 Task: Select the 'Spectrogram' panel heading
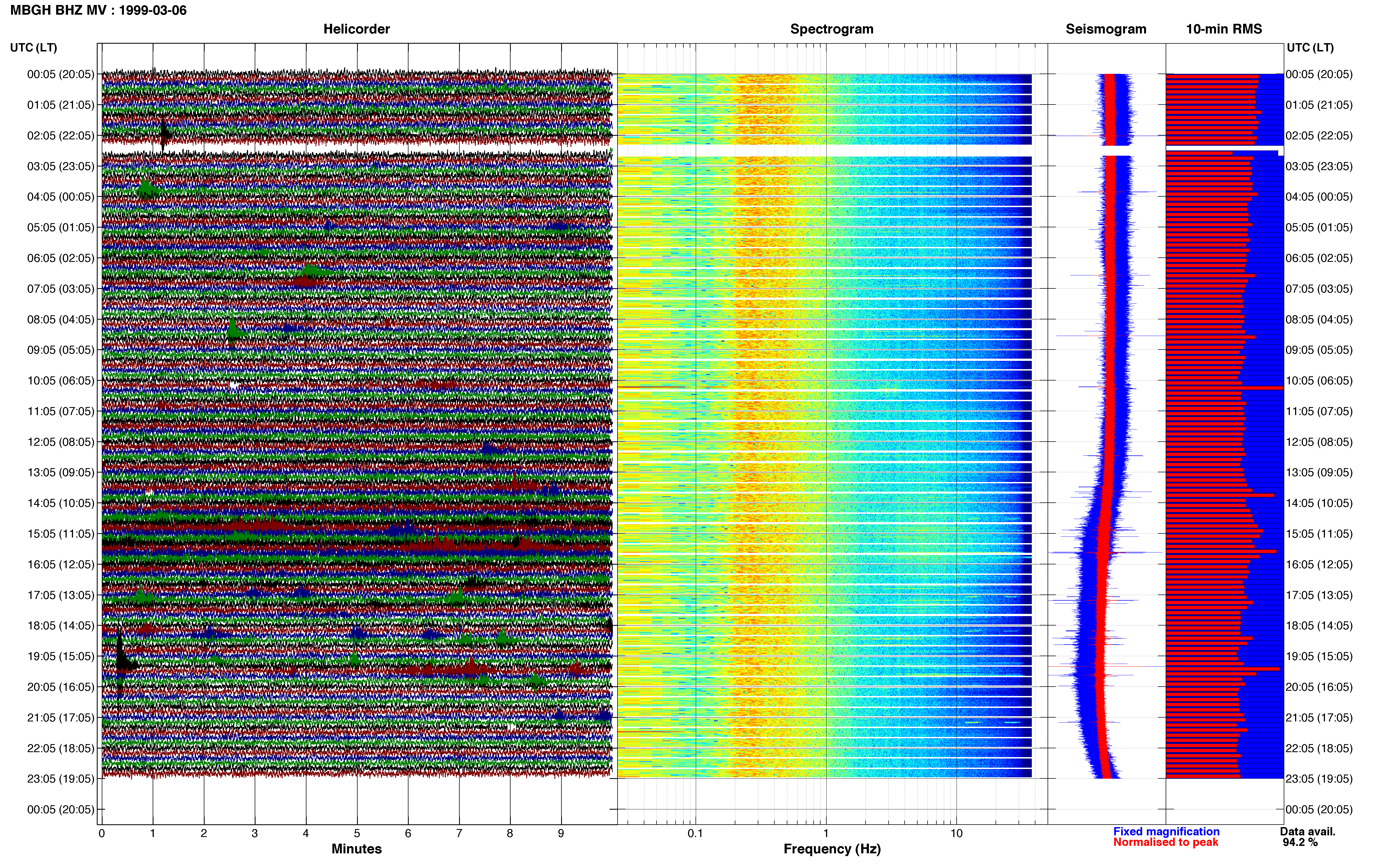click(x=832, y=29)
